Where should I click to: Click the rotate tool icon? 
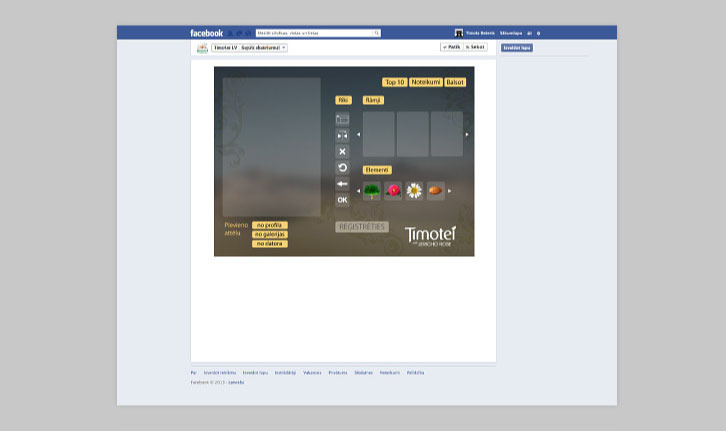tap(342, 168)
